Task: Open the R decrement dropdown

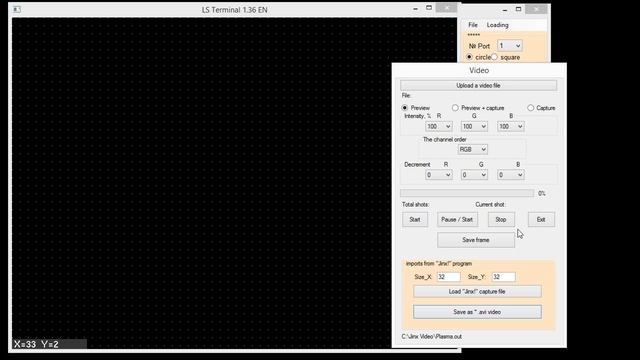Action: pyautogui.click(x=438, y=175)
